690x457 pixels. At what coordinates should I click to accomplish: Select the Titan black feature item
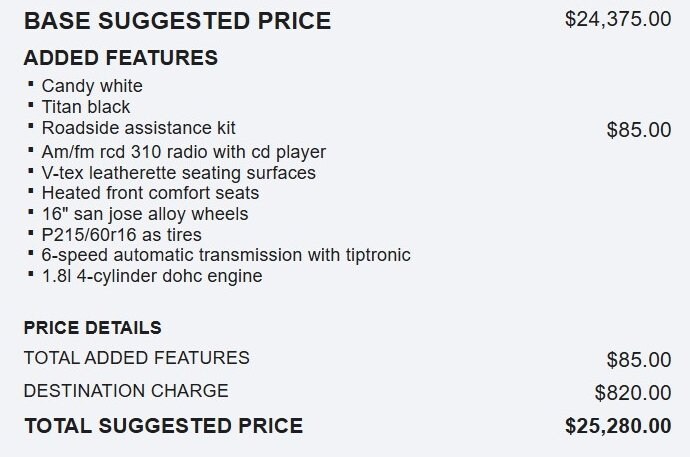click(x=86, y=107)
